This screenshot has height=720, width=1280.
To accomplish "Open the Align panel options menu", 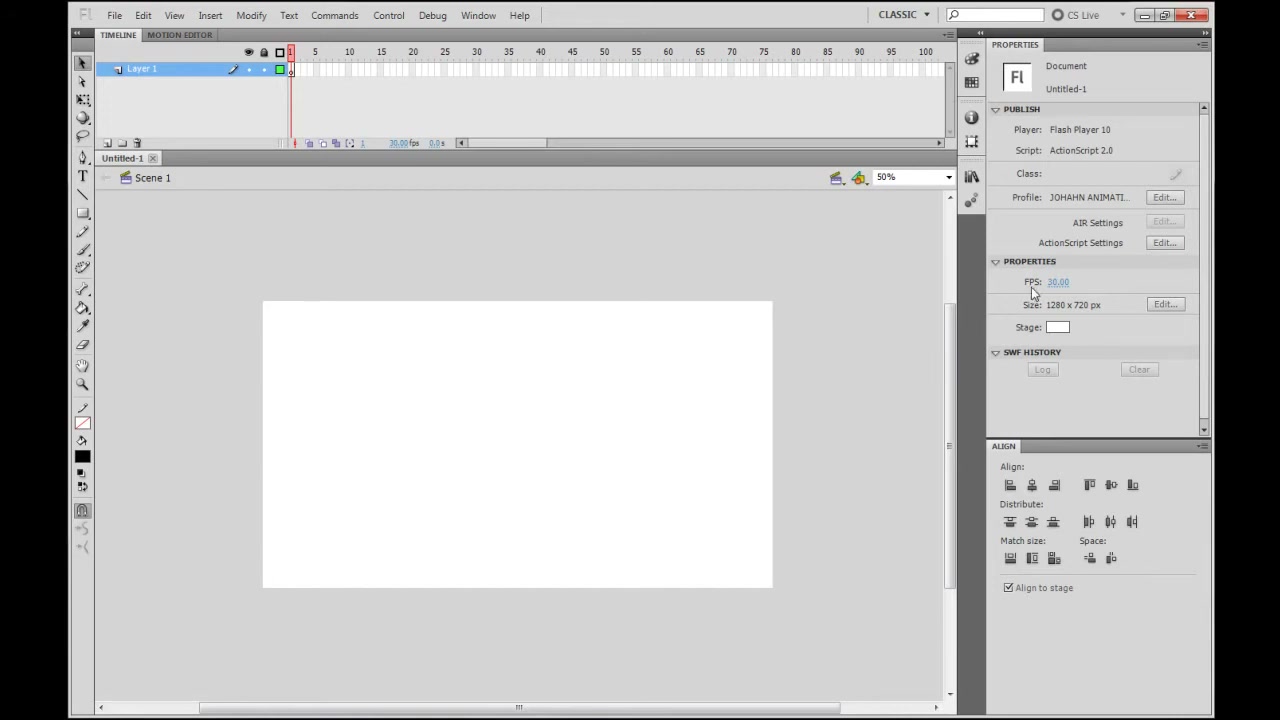I will pyautogui.click(x=1202, y=446).
